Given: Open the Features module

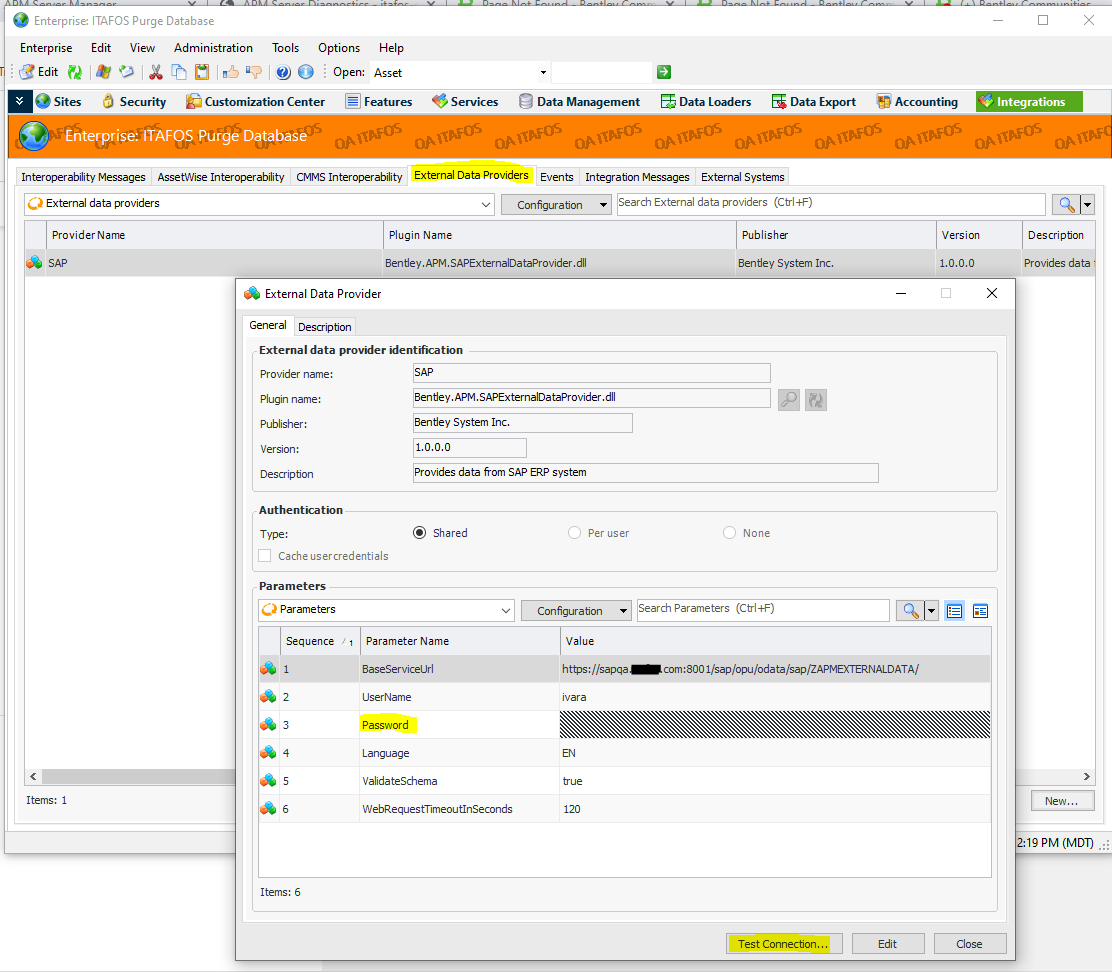Looking at the screenshot, I should pyautogui.click(x=379, y=101).
